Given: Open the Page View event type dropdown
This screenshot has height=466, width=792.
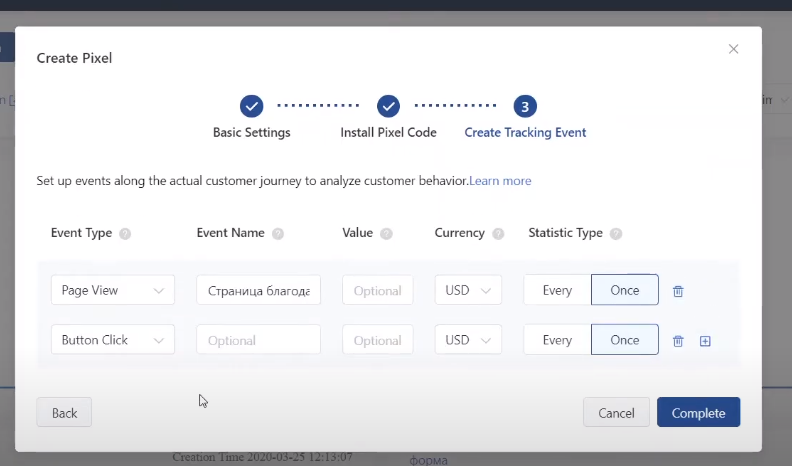Looking at the screenshot, I should [x=113, y=290].
